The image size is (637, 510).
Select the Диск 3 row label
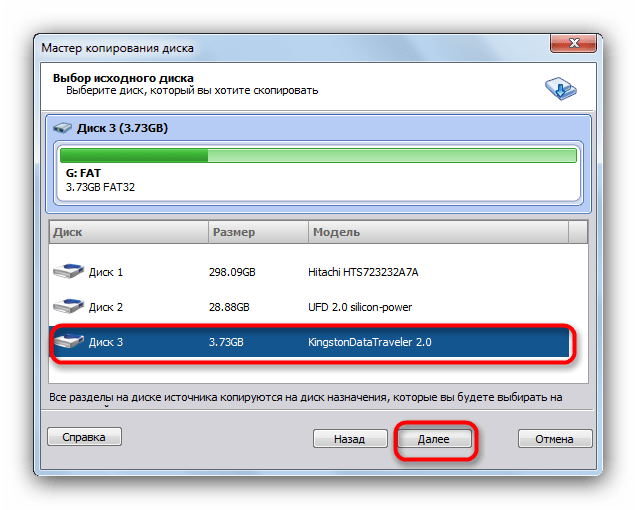coord(106,342)
